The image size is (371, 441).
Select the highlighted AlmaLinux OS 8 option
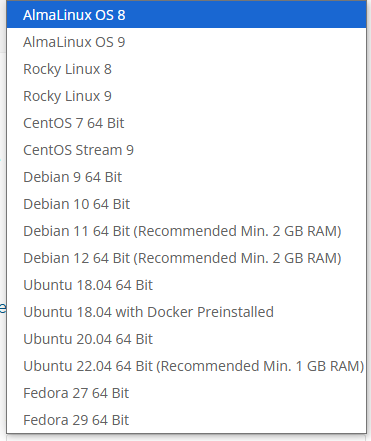pos(186,15)
